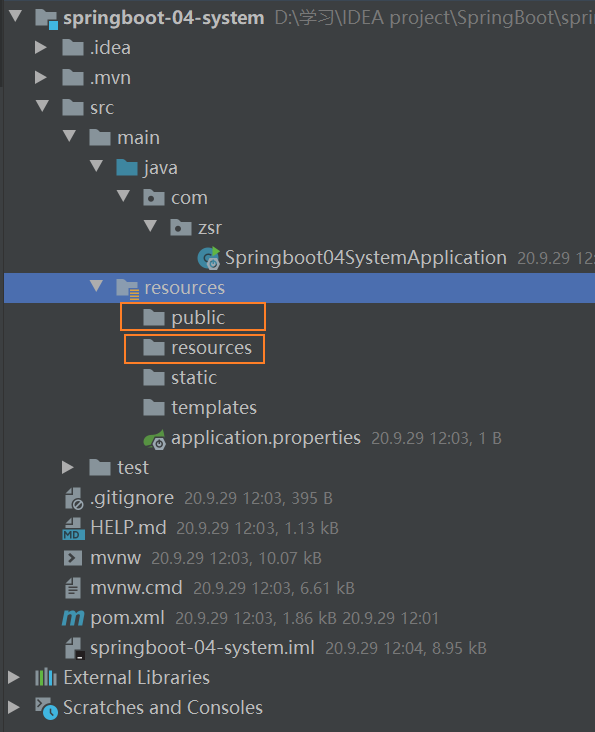Expand External Libraries arrow
595x732 pixels.
coord(14,677)
